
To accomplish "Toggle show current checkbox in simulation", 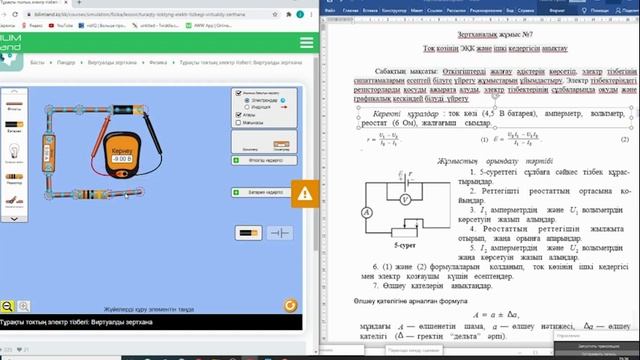I will click(239, 93).
